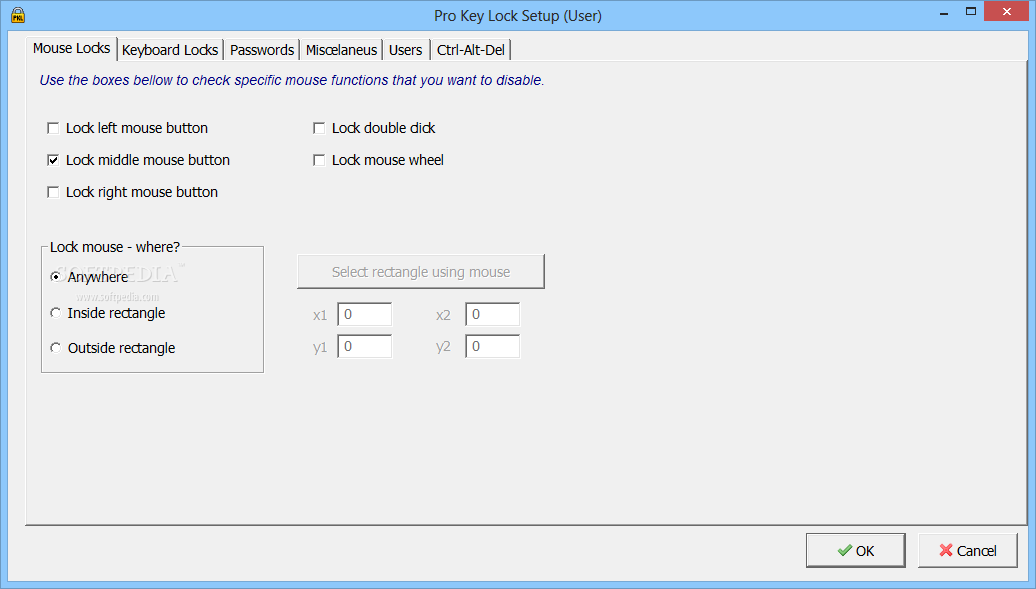Viewport: 1036px width, 589px height.
Task: Click Select rectangle using mouse button
Action: [x=421, y=272]
